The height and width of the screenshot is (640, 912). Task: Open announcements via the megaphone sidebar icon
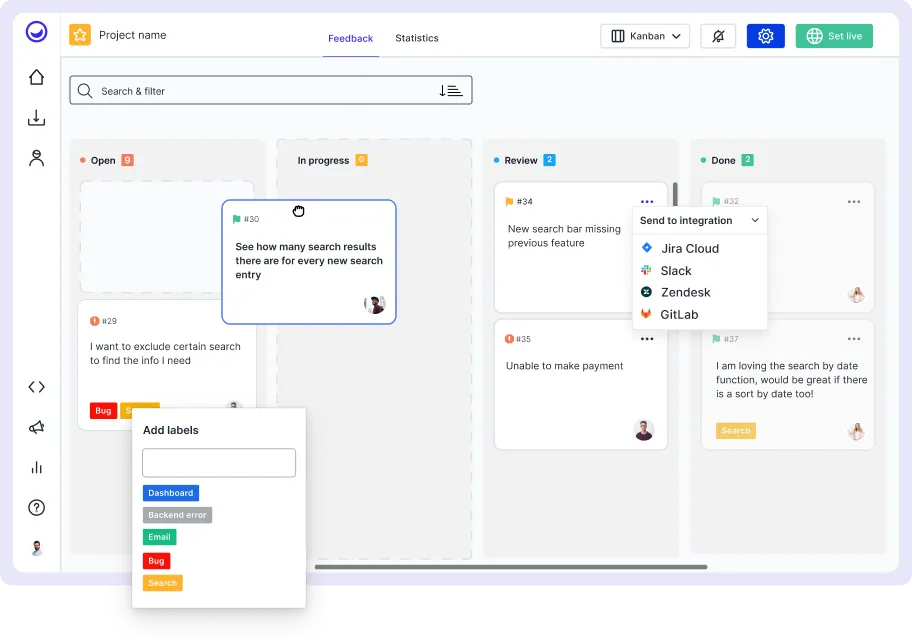pos(36,427)
